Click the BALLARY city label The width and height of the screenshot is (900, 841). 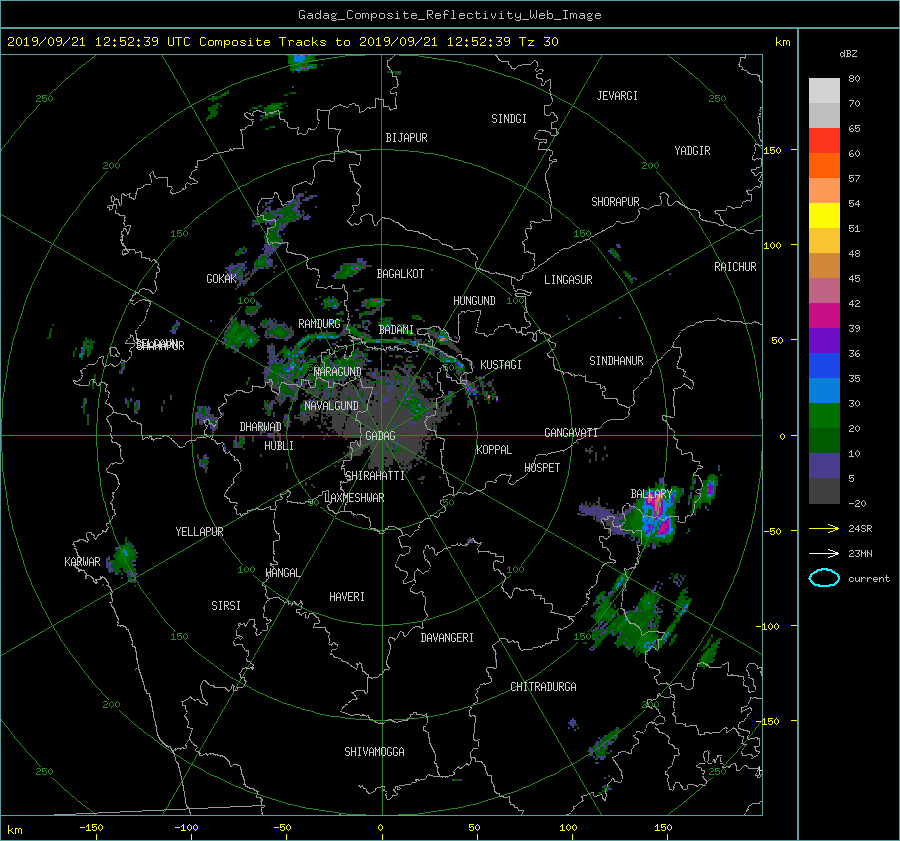coord(651,494)
